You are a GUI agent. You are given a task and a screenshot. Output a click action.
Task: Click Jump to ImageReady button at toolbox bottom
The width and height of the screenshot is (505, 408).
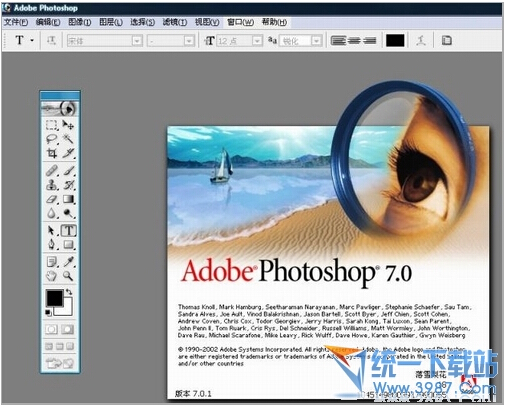click(60, 363)
